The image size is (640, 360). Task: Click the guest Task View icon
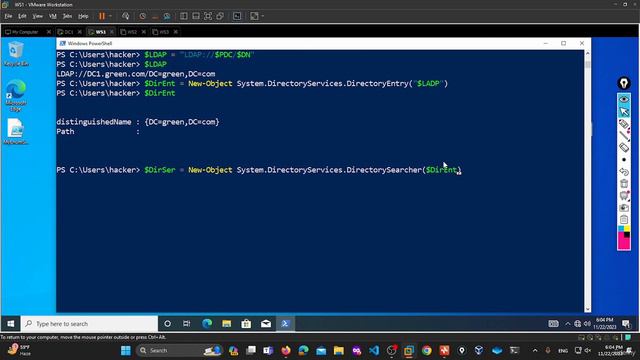pos(187,324)
